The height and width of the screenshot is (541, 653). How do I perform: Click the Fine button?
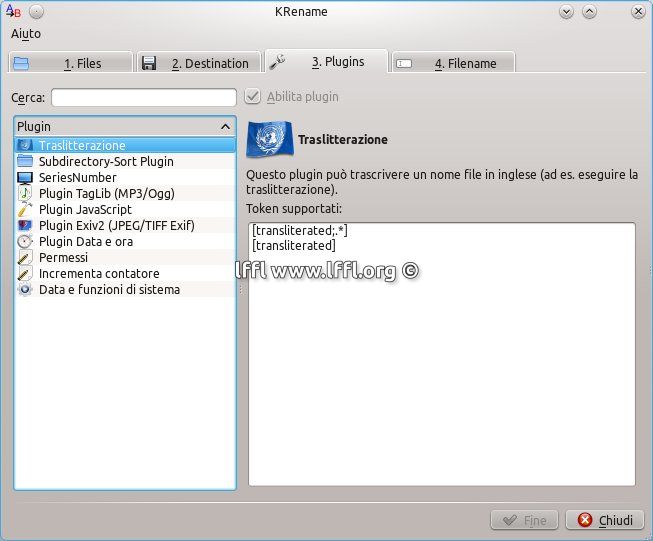pyautogui.click(x=524, y=520)
